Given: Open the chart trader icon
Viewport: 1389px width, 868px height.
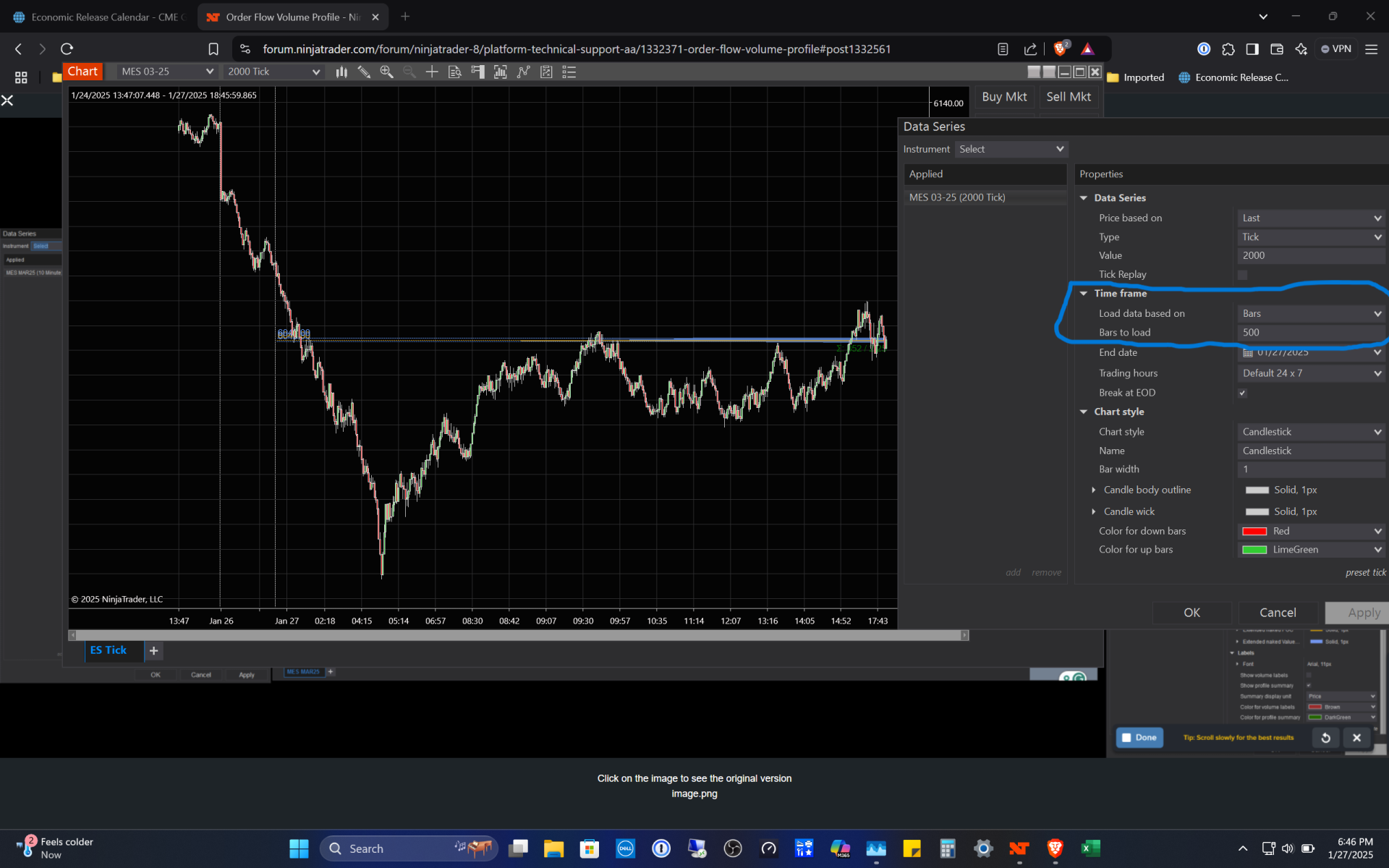Looking at the screenshot, I should (477, 72).
